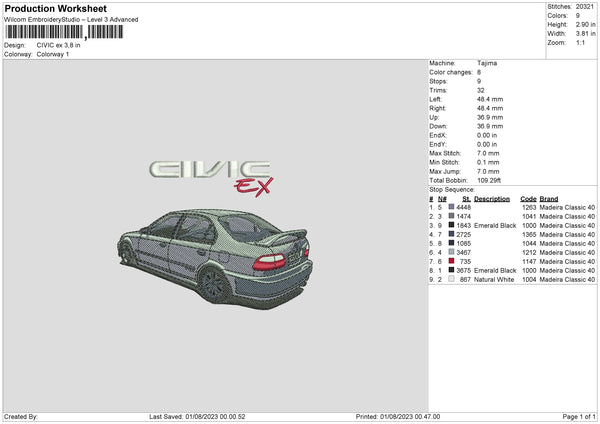600x424 pixels.
Task: Select the N# column header
Action: (442, 199)
